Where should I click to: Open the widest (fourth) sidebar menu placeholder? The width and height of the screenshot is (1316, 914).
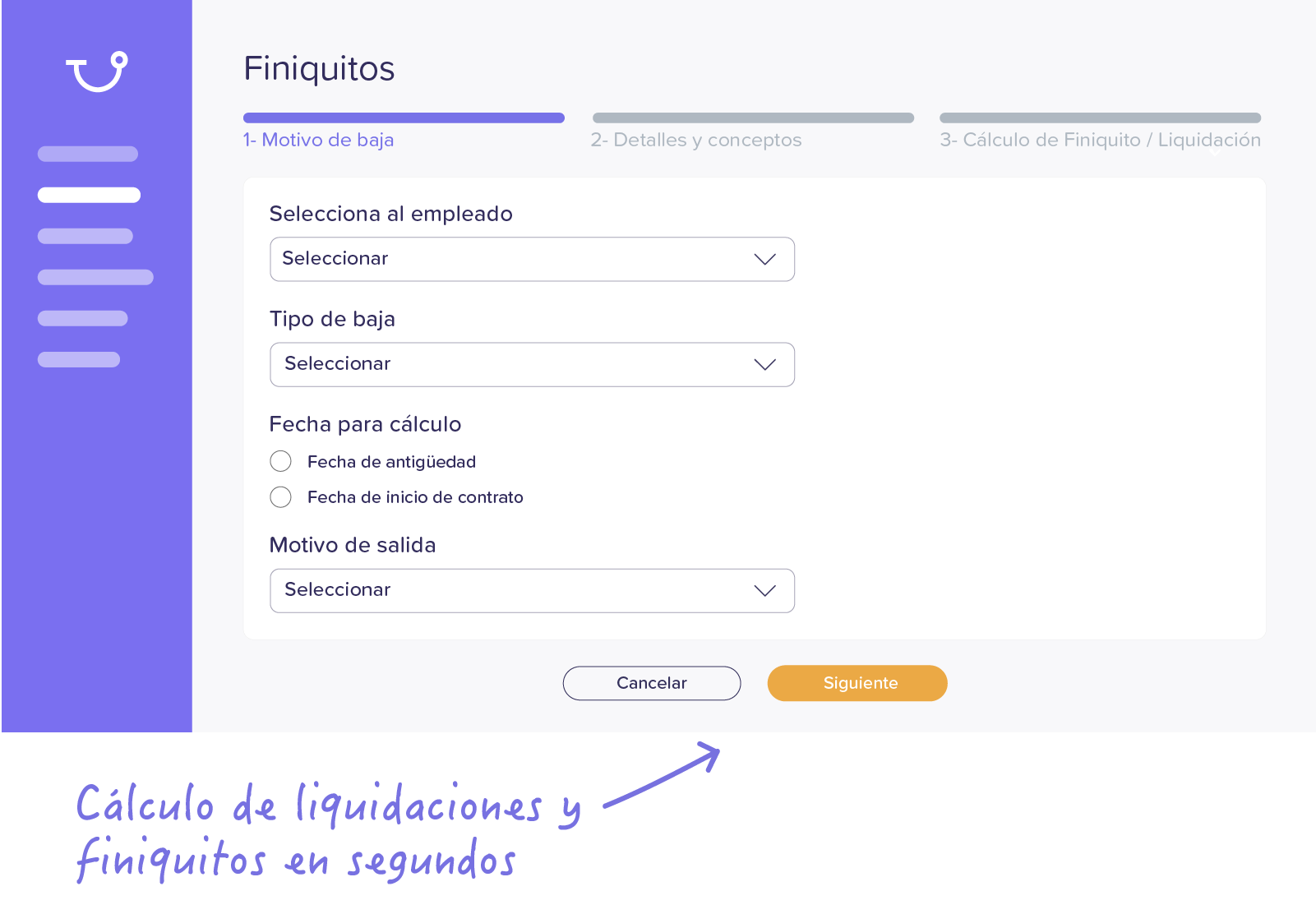95,277
